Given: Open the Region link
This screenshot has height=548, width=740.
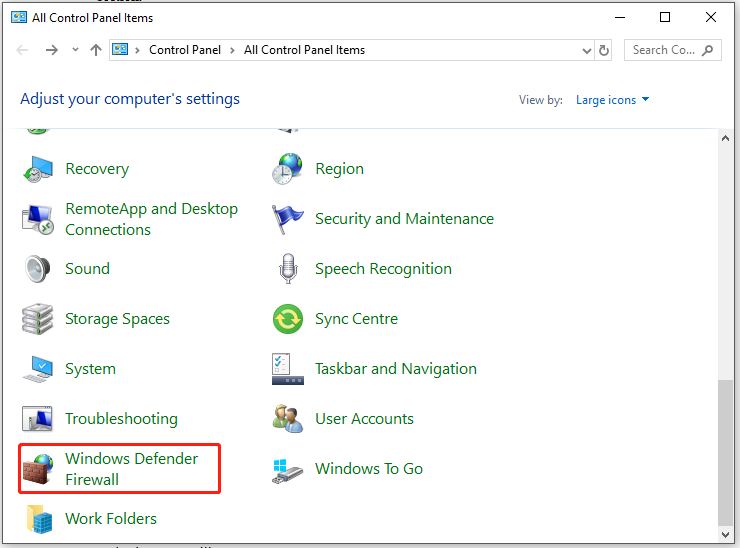Looking at the screenshot, I should pyautogui.click(x=339, y=169).
